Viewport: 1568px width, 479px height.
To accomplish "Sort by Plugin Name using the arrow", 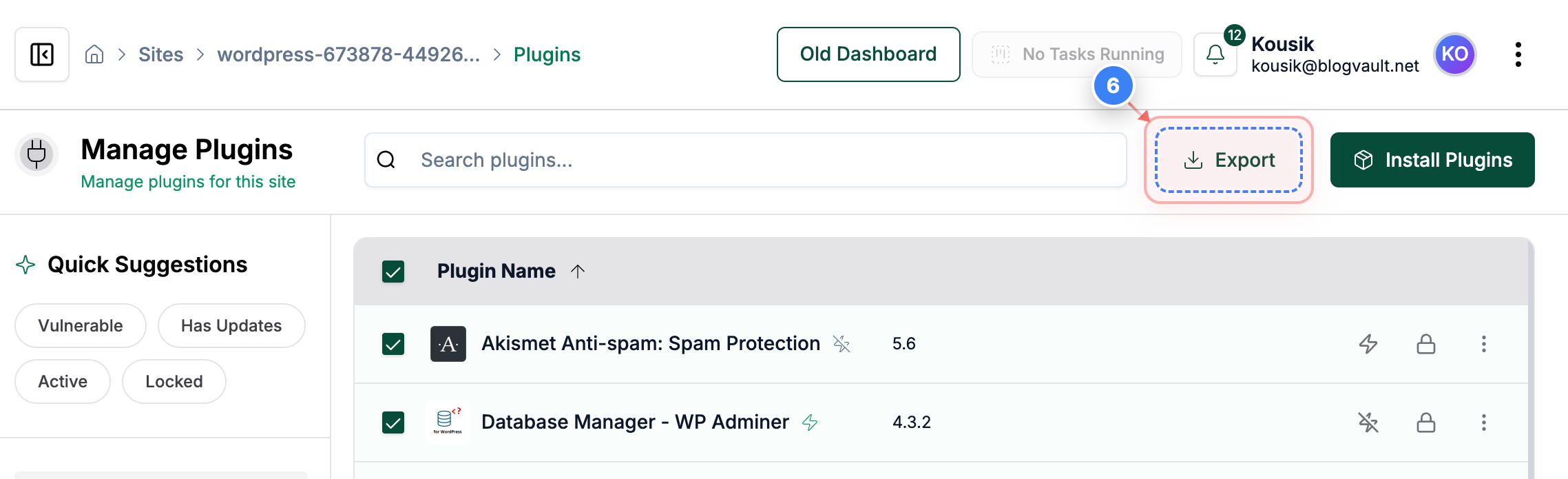I will pyautogui.click(x=578, y=271).
